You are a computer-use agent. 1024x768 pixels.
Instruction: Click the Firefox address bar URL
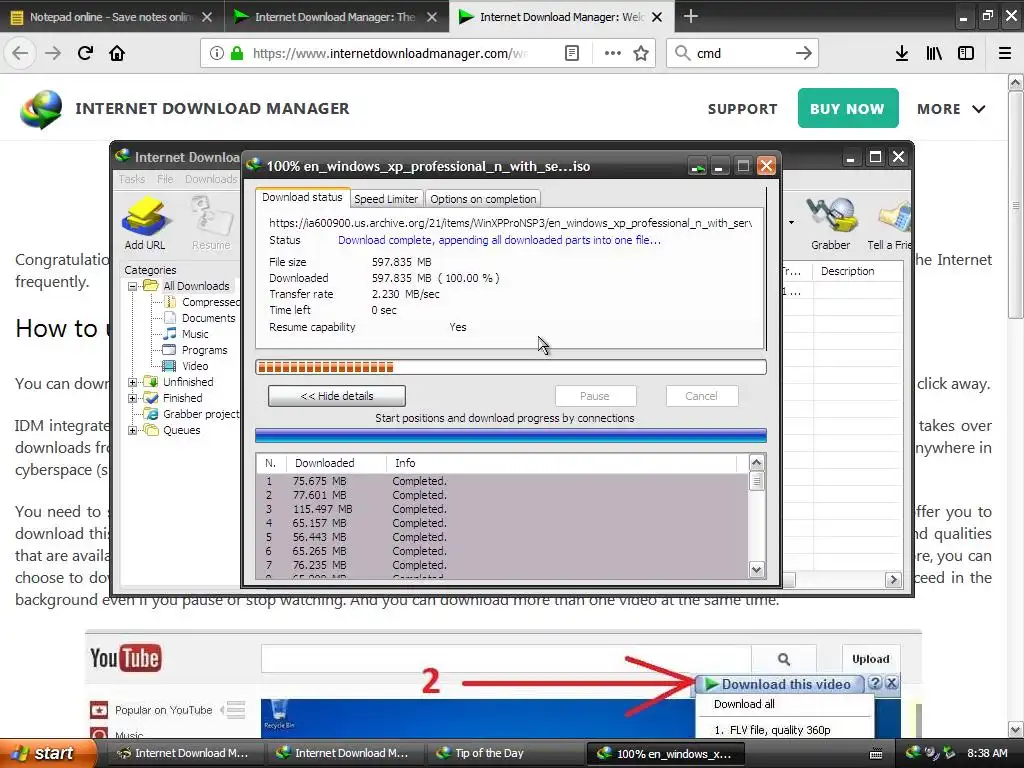click(389, 53)
